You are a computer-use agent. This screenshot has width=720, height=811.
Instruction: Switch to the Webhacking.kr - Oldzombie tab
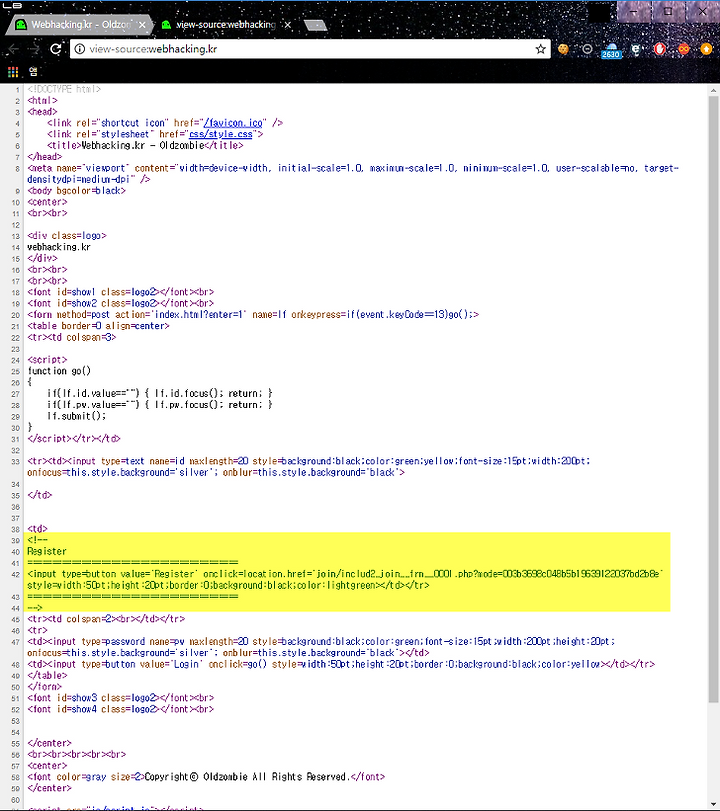point(80,24)
